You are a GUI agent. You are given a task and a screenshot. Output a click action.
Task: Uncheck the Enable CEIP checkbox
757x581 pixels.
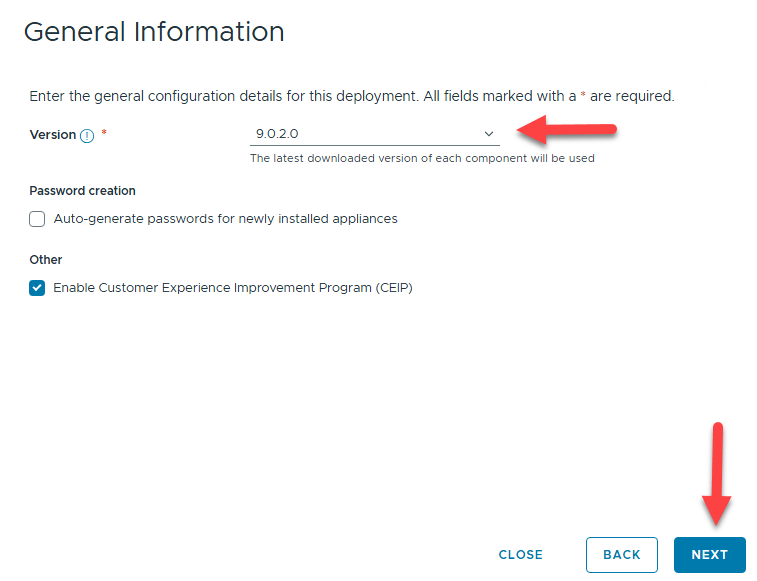tap(37, 288)
